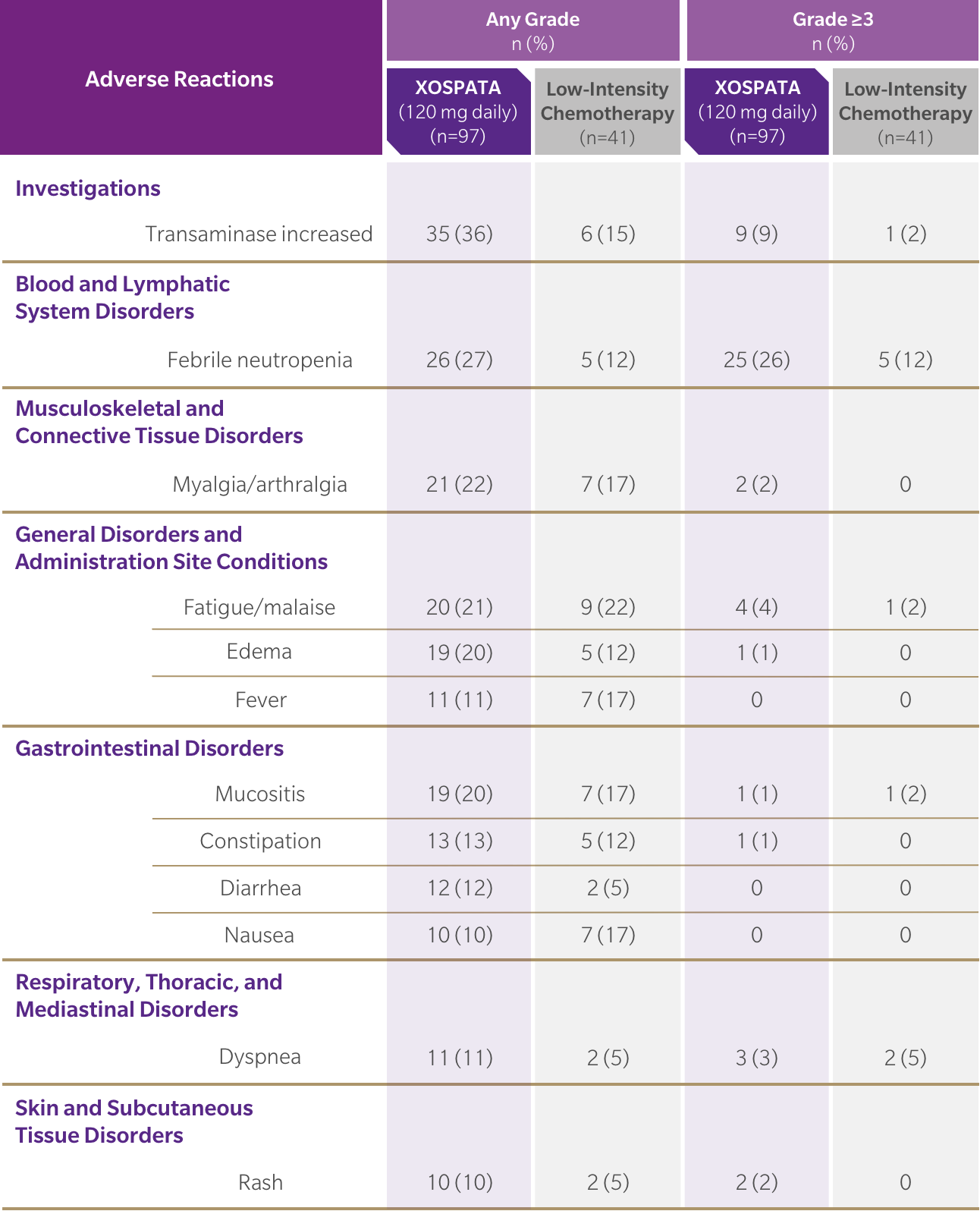
Task: Click General Disorders and Administration Site Conditions heading
Action: pyautogui.click(x=171, y=548)
